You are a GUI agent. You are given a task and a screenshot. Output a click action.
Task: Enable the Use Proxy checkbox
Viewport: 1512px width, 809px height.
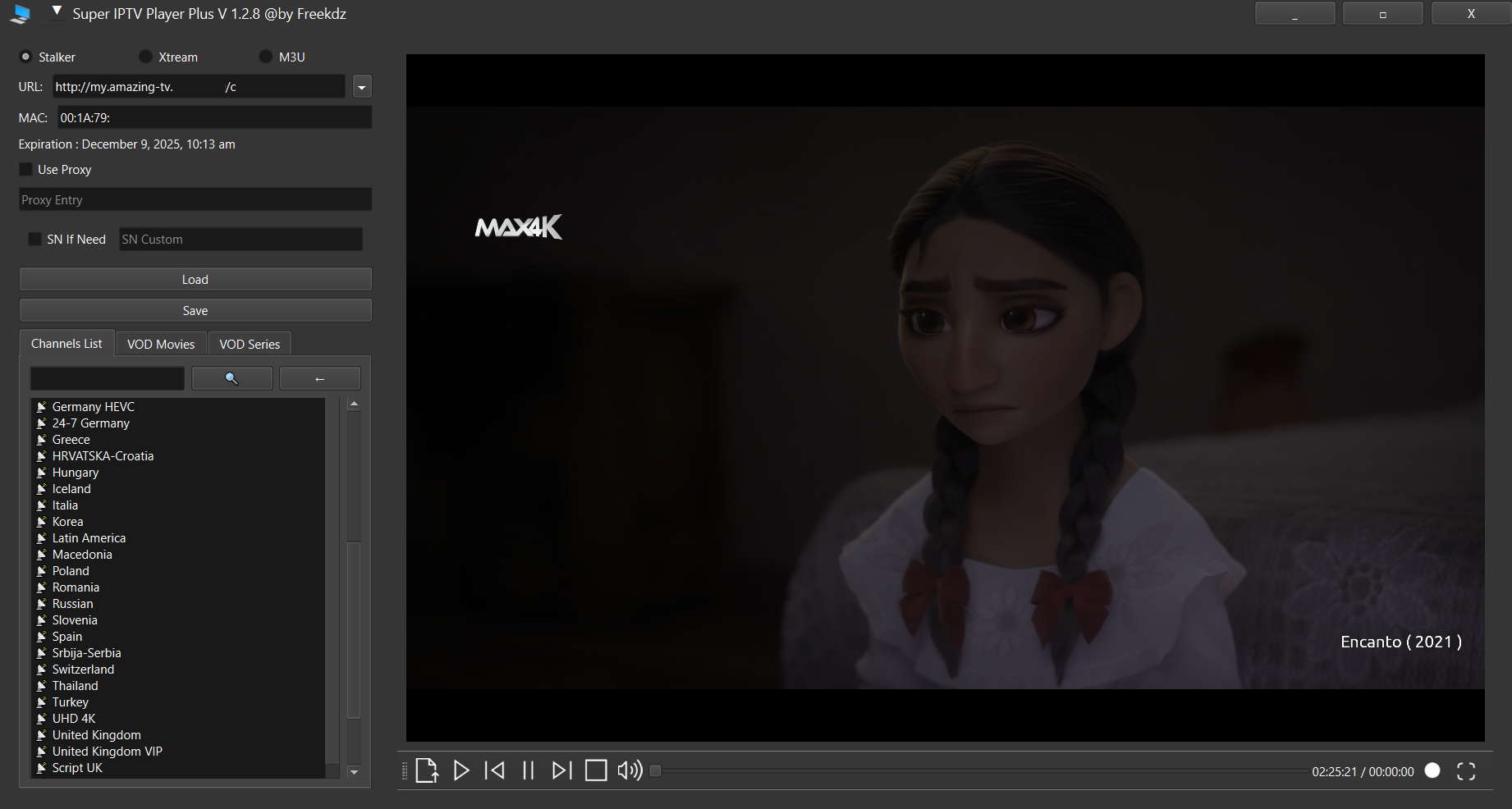26,169
